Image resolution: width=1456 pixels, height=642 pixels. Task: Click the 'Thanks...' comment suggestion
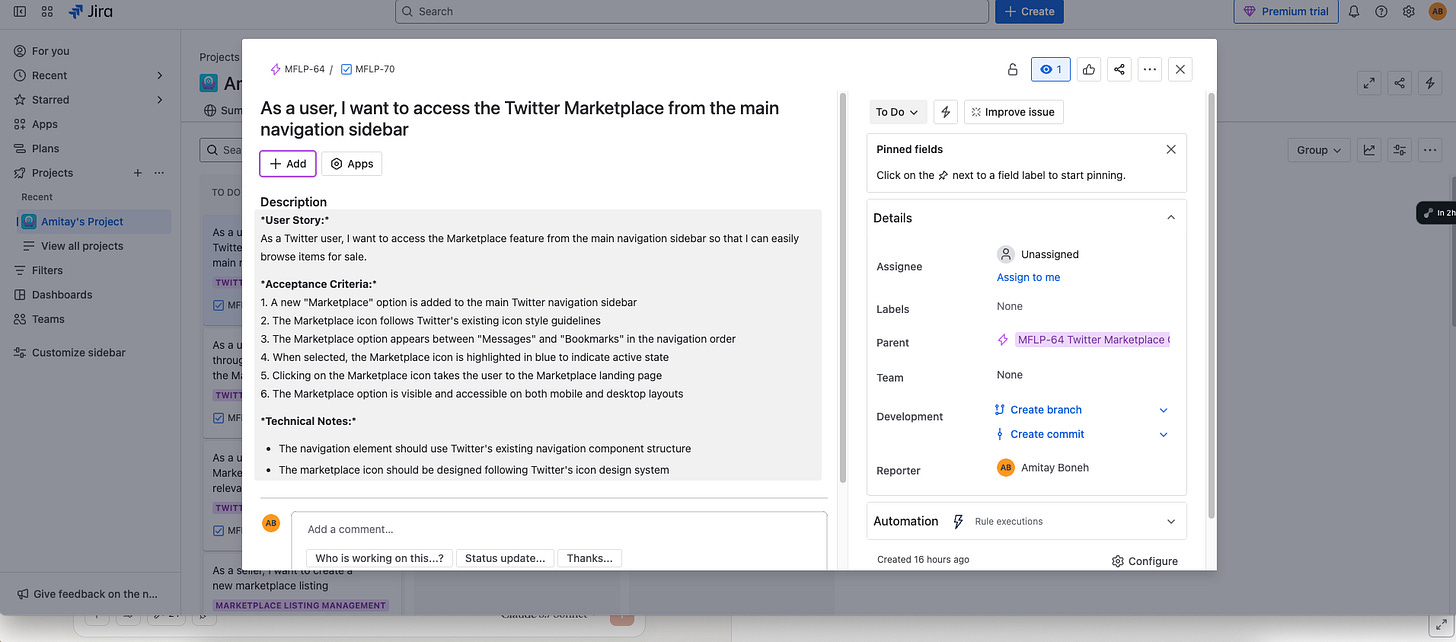click(590, 558)
